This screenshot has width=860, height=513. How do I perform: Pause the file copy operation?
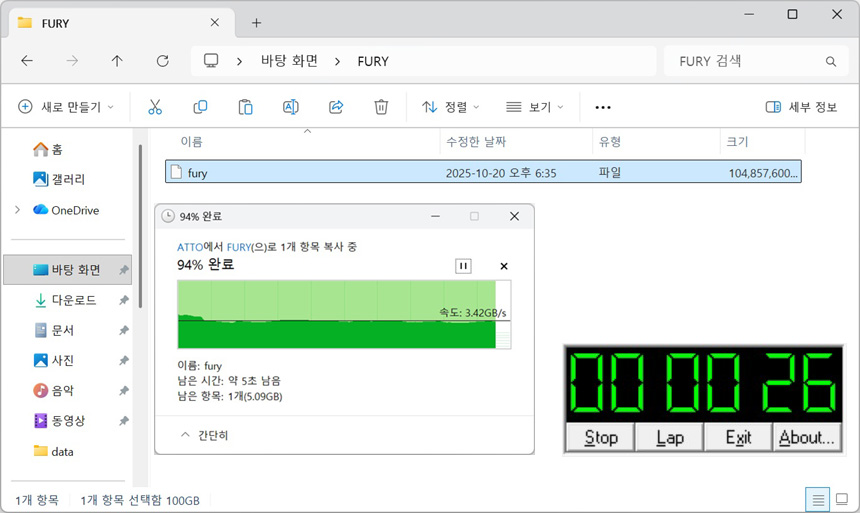click(x=463, y=266)
